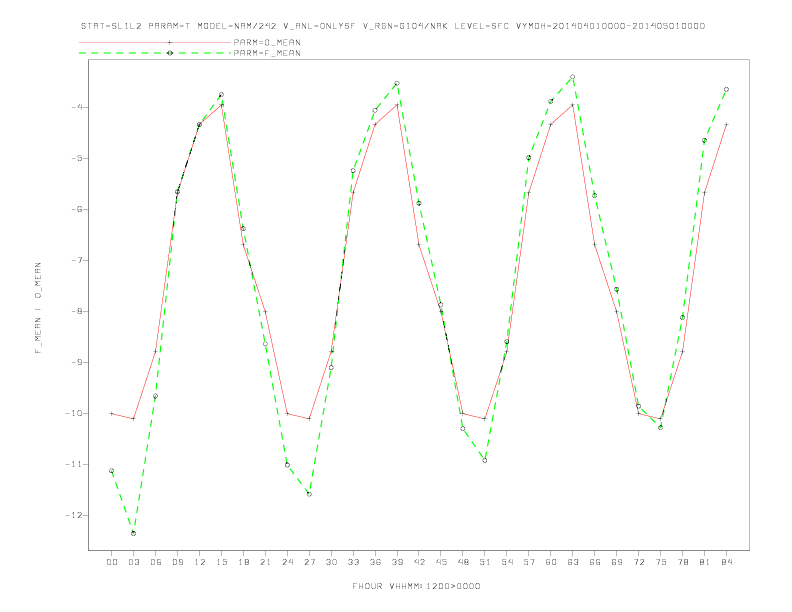
Task: Click the PARM=O_MEAN legend label
Action: click(x=267, y=42)
